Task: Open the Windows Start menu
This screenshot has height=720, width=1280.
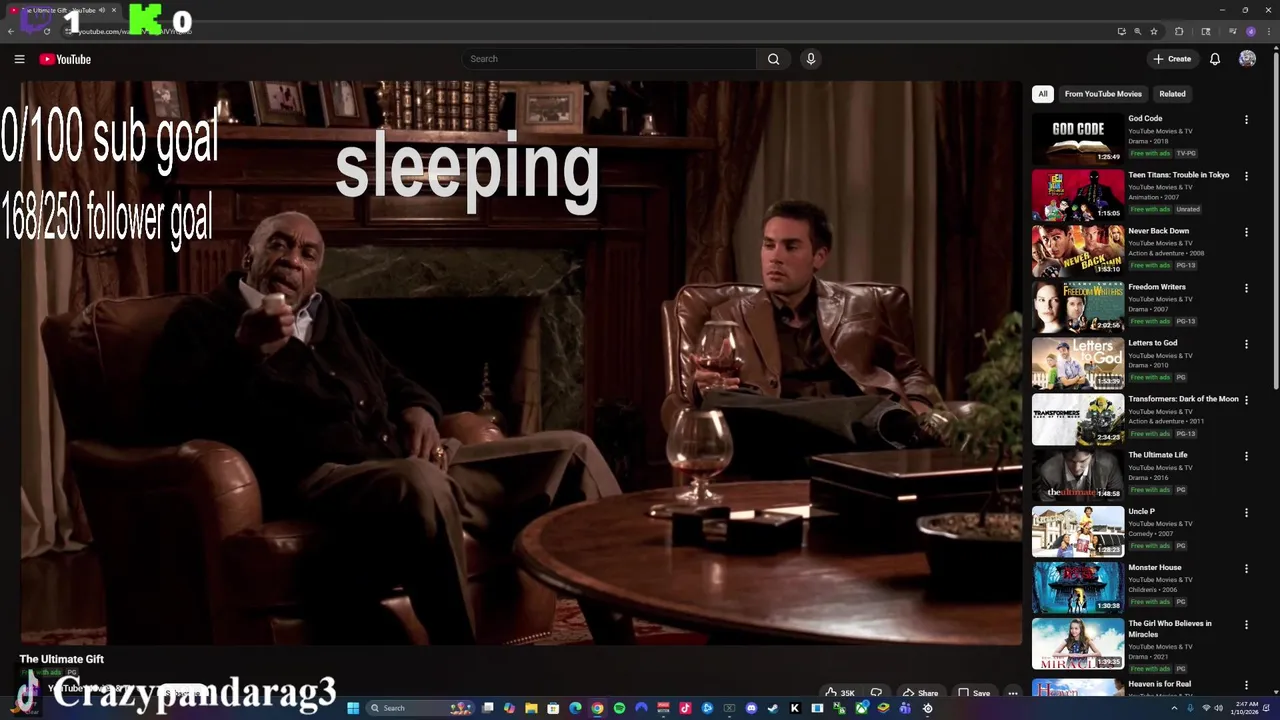Action: pyautogui.click(x=353, y=708)
